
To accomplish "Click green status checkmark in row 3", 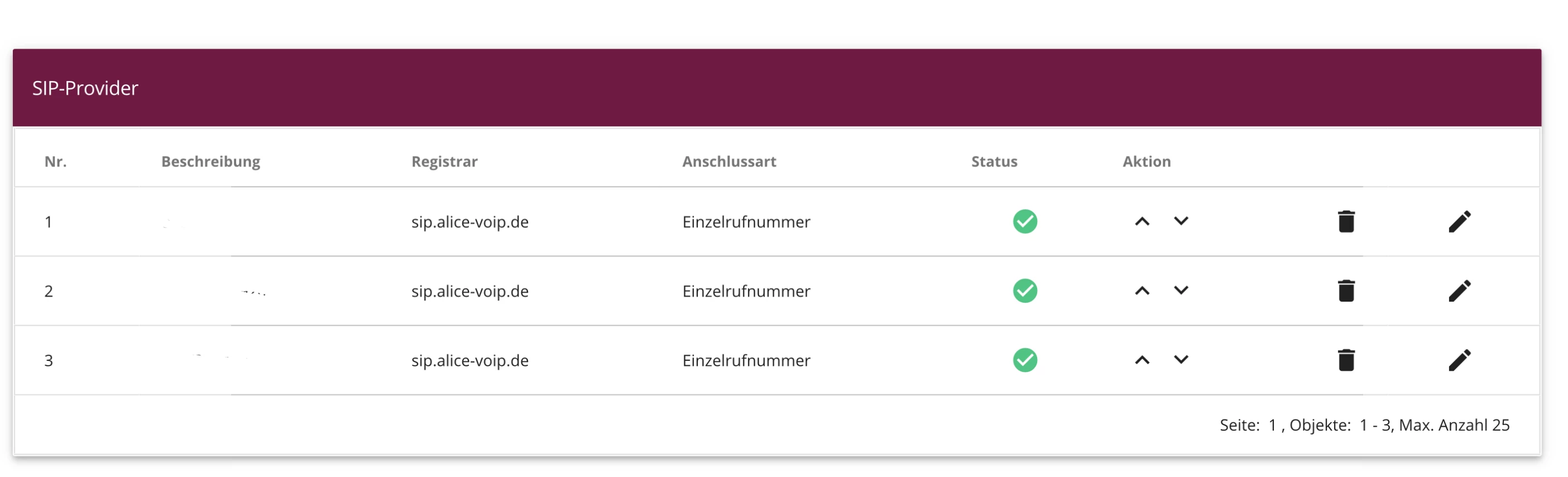I will (1025, 361).
